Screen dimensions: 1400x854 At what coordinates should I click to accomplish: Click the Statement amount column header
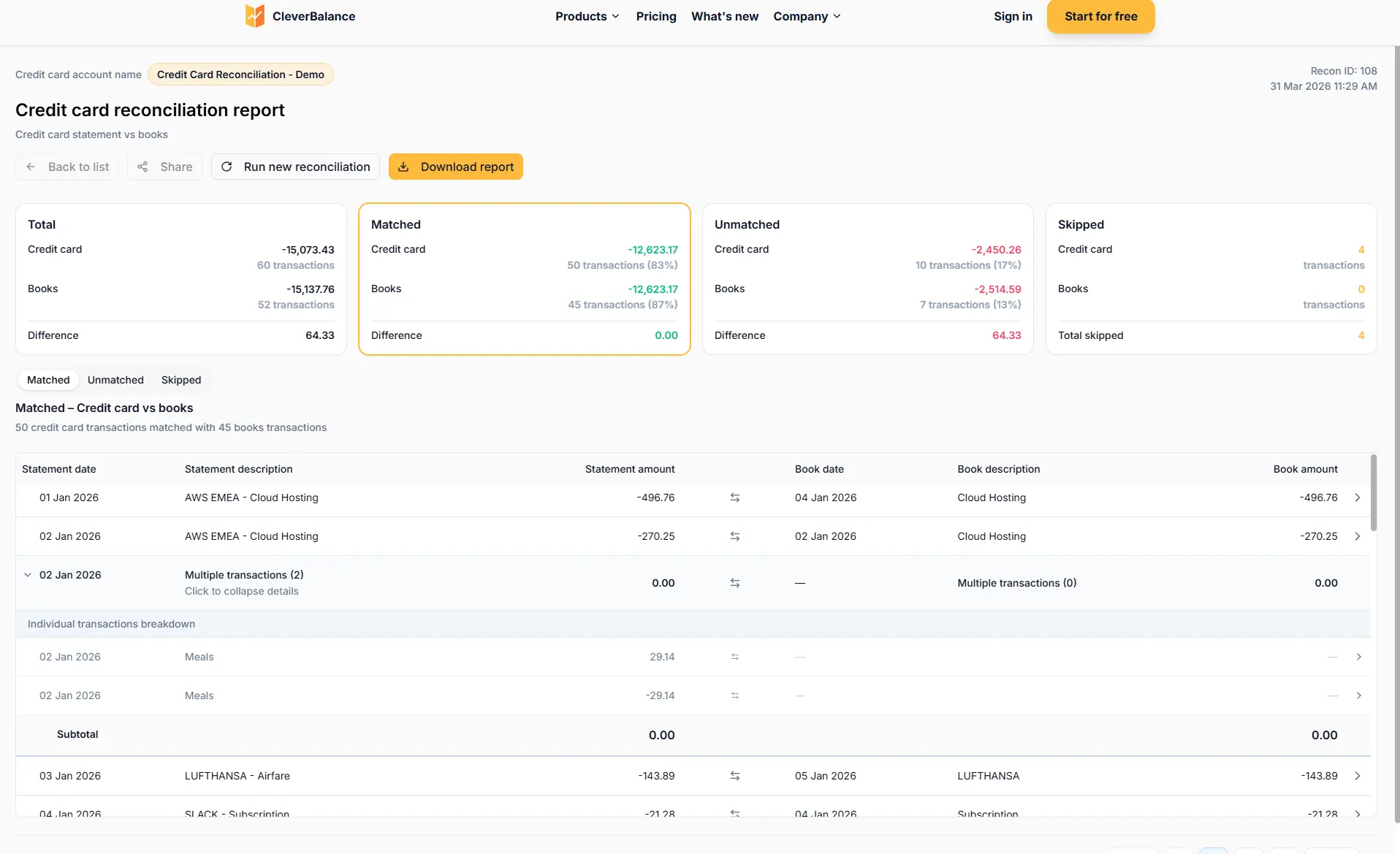630,469
